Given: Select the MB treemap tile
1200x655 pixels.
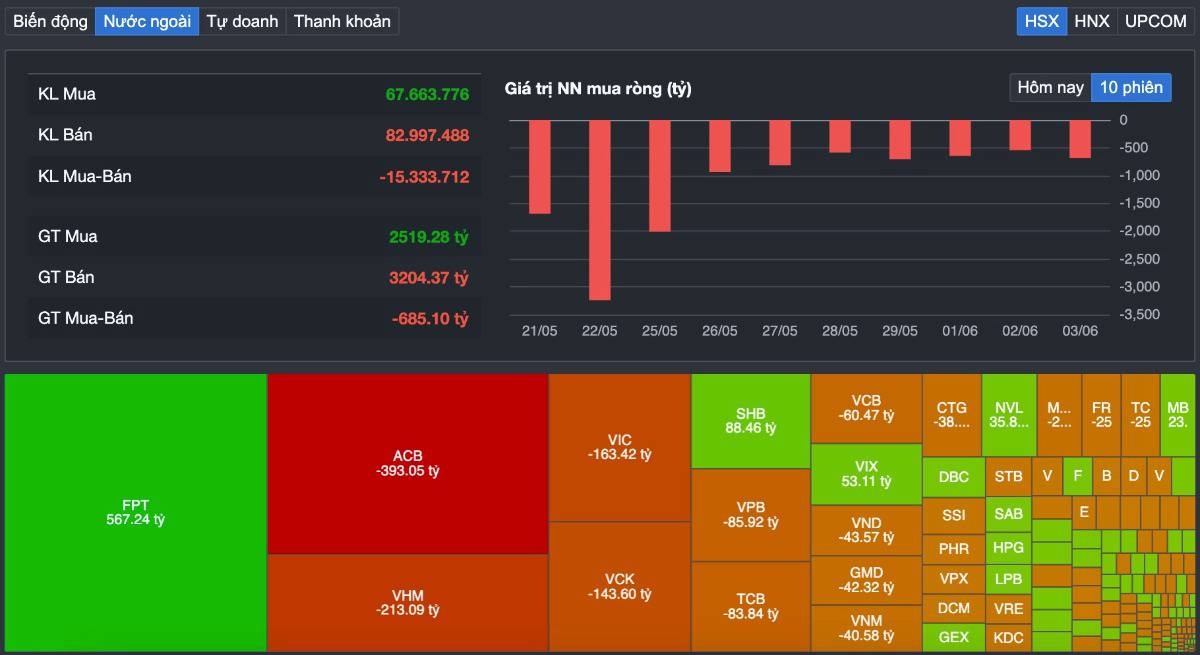Looking at the screenshot, I should pos(1178,415).
